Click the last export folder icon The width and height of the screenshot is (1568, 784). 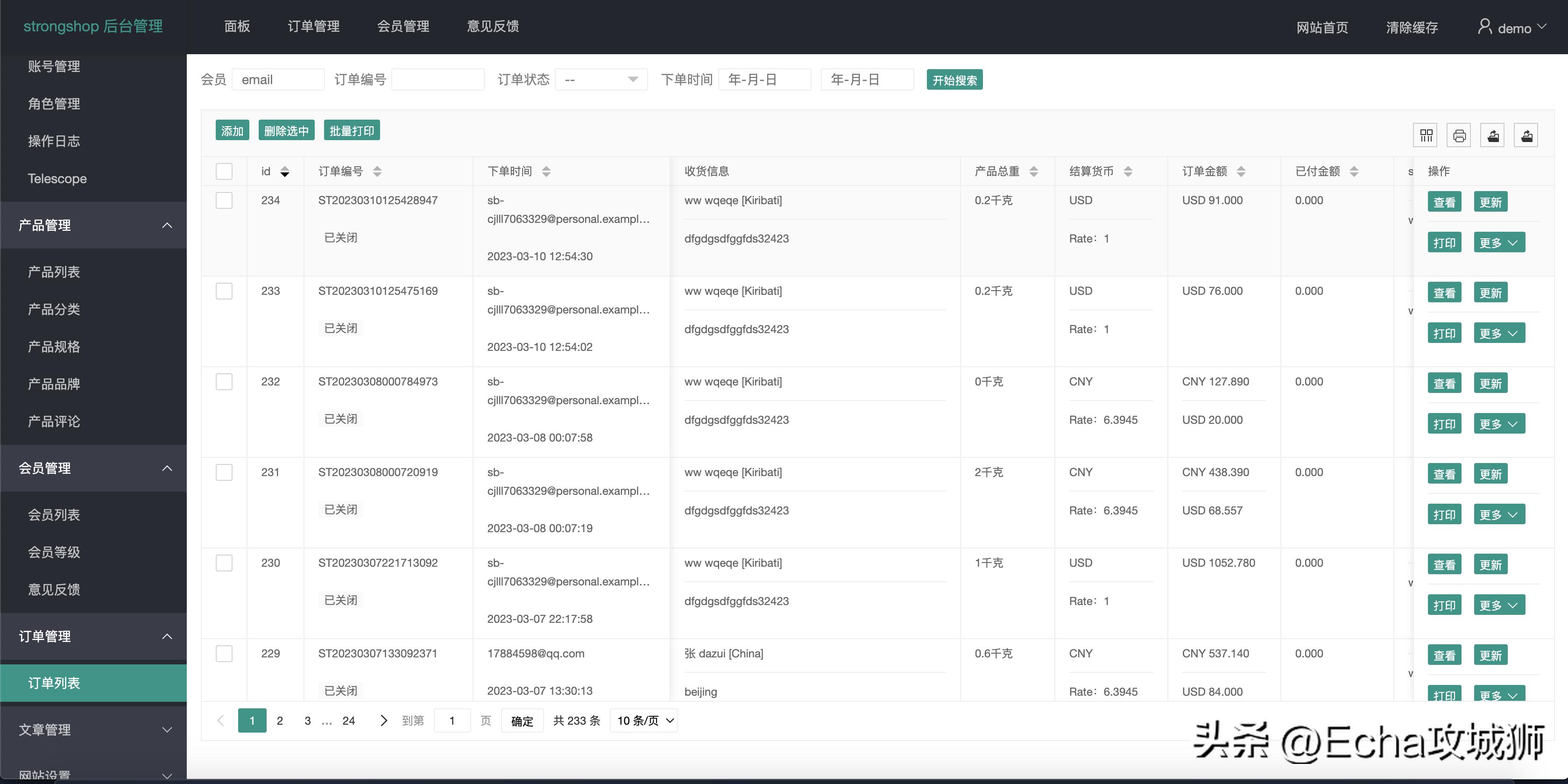point(1526,135)
